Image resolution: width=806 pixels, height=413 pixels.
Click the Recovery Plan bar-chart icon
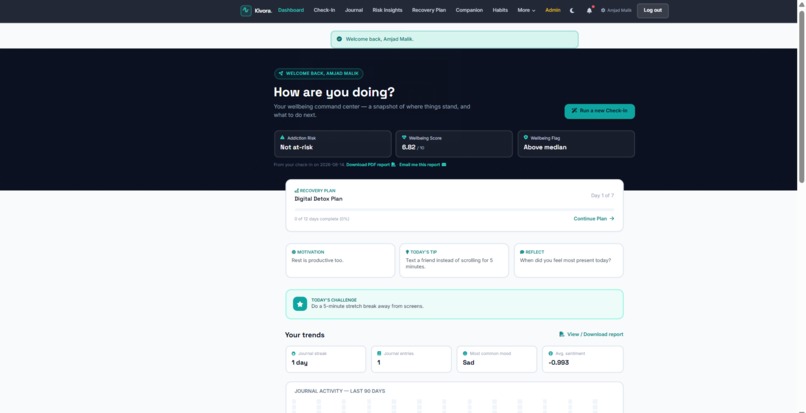coord(297,190)
